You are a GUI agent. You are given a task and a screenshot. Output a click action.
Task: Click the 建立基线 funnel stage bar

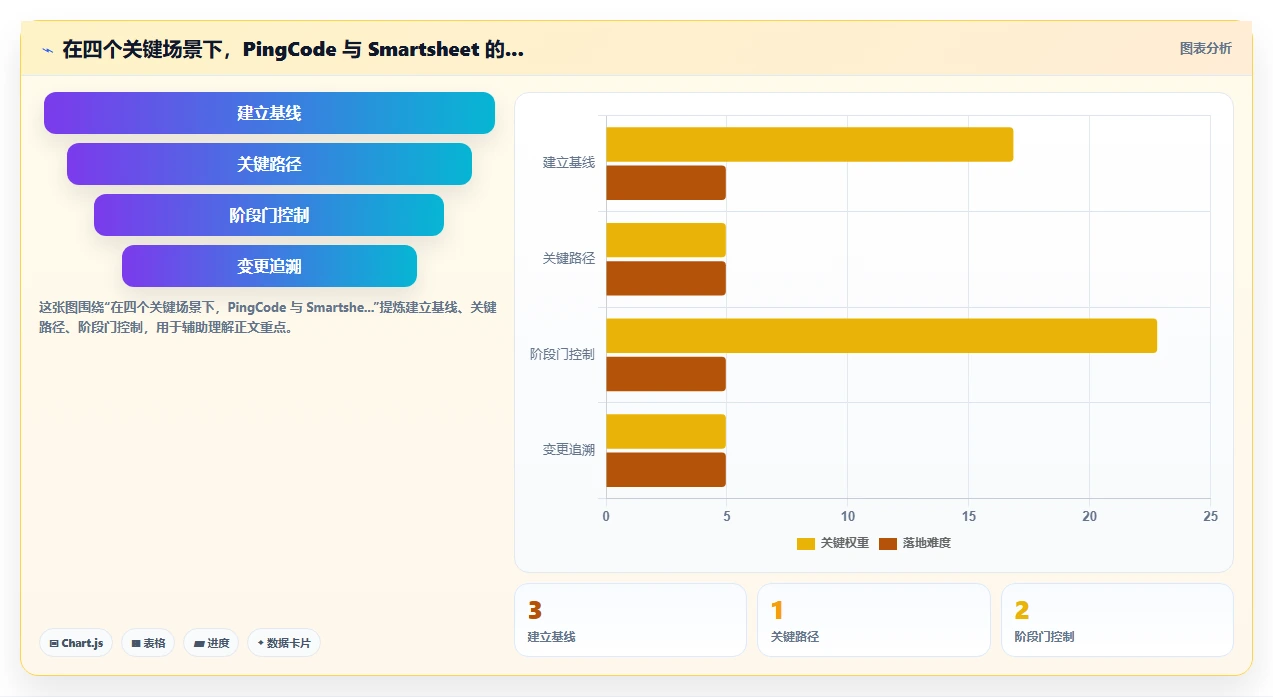pyautogui.click(x=269, y=113)
